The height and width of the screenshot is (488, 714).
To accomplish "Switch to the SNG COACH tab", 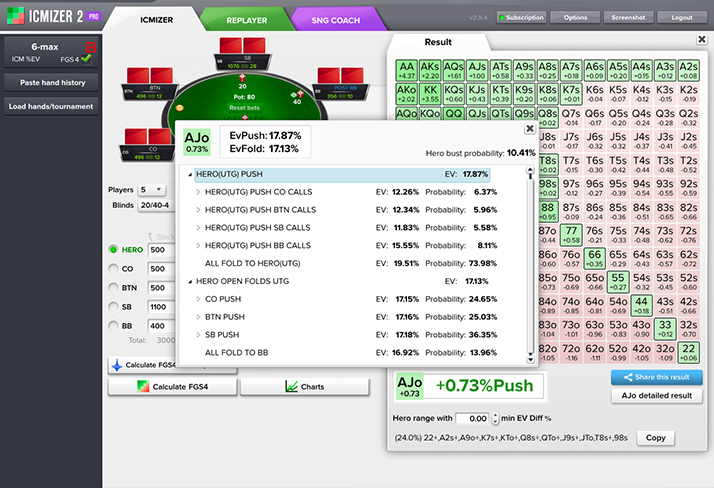I will point(336,20).
